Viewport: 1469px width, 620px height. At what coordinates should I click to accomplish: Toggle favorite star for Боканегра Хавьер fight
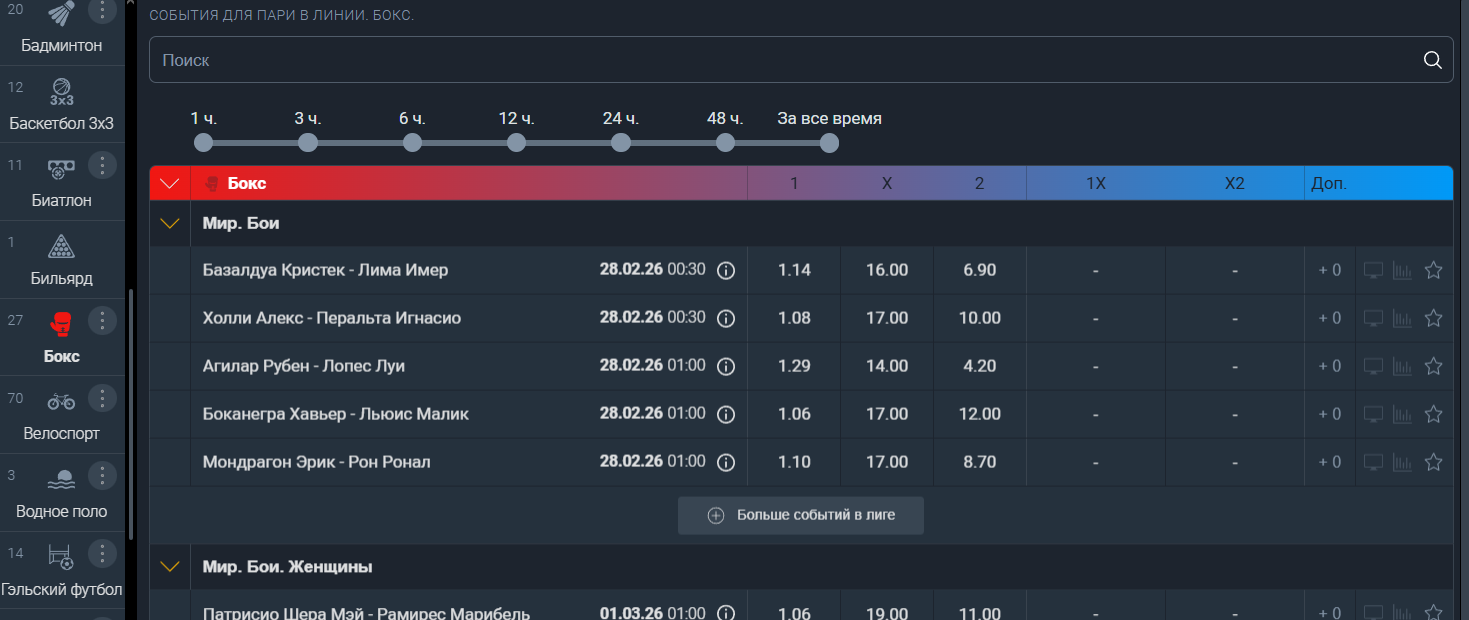tap(1433, 414)
